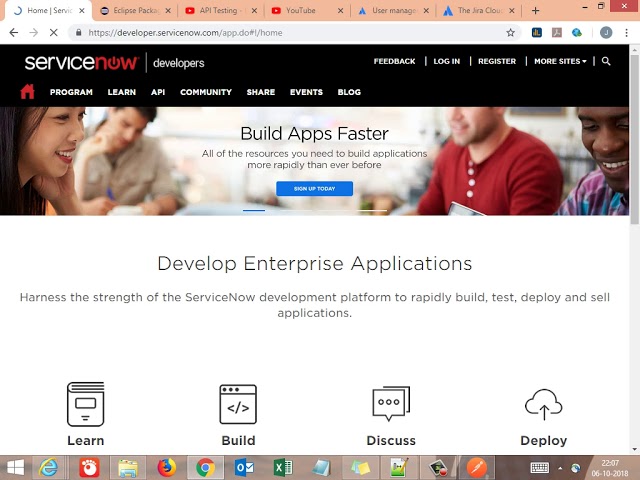Open a new tab with the plus button
Image resolution: width=640 pixels, height=480 pixels.
click(536, 11)
